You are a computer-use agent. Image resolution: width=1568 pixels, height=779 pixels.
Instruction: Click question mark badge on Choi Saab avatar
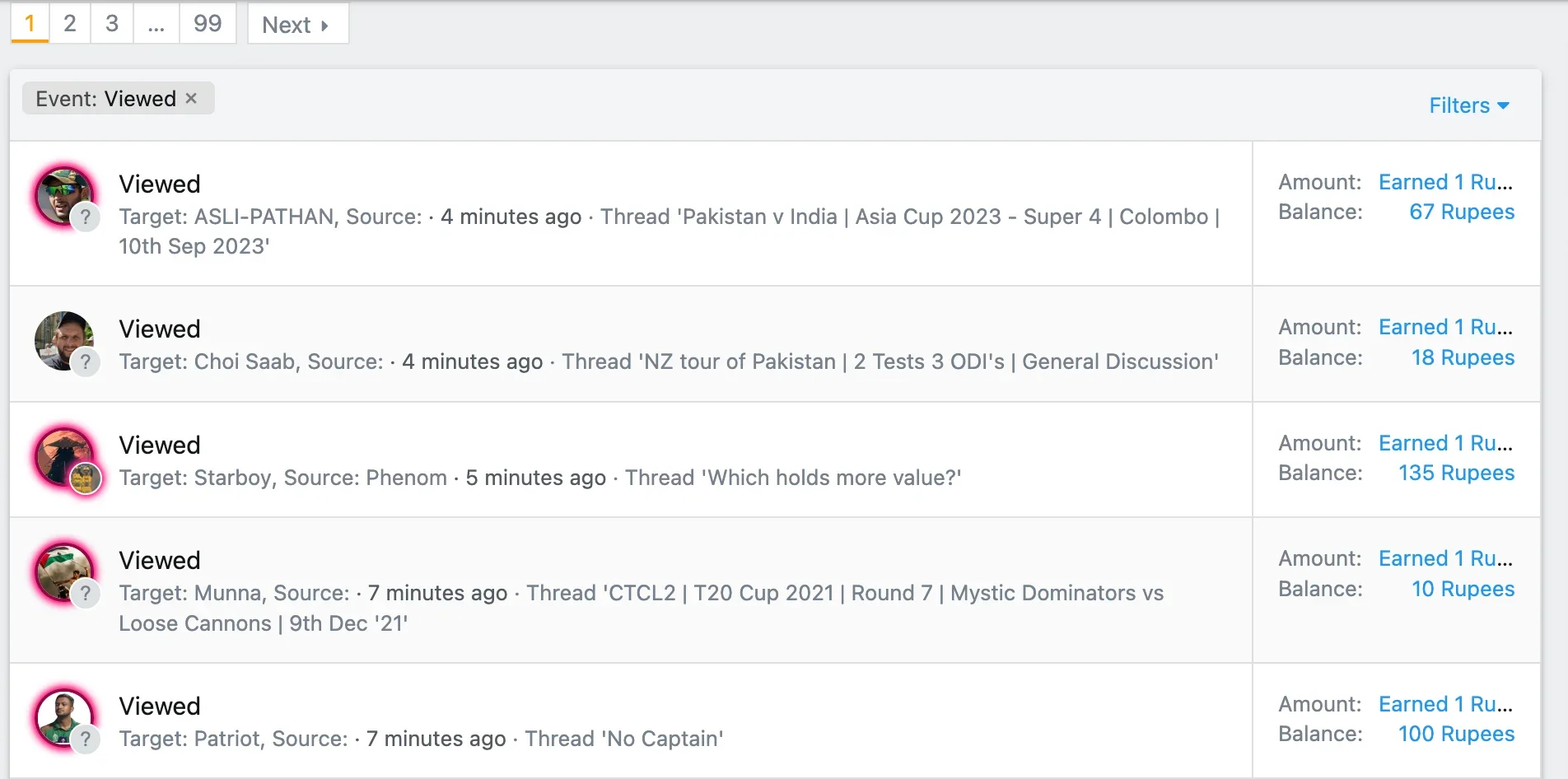tap(85, 362)
